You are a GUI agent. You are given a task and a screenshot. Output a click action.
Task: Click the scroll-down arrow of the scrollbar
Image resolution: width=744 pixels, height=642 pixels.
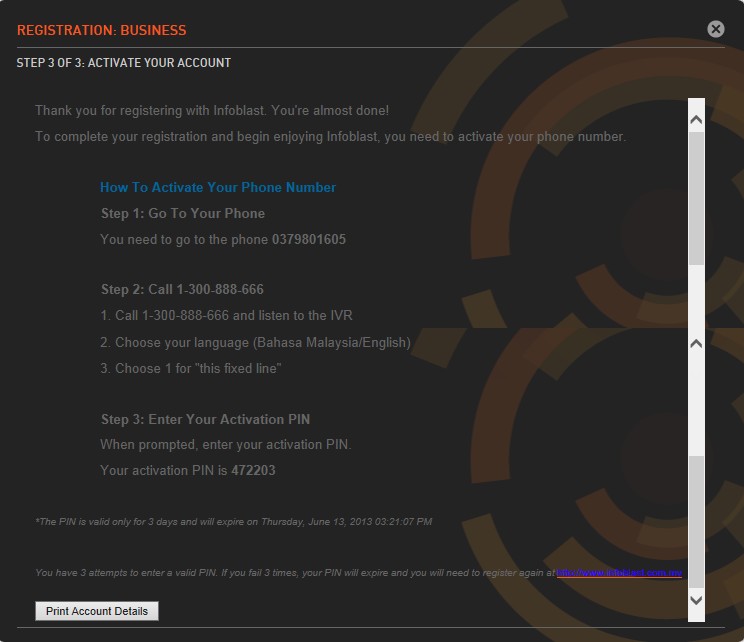[696, 600]
